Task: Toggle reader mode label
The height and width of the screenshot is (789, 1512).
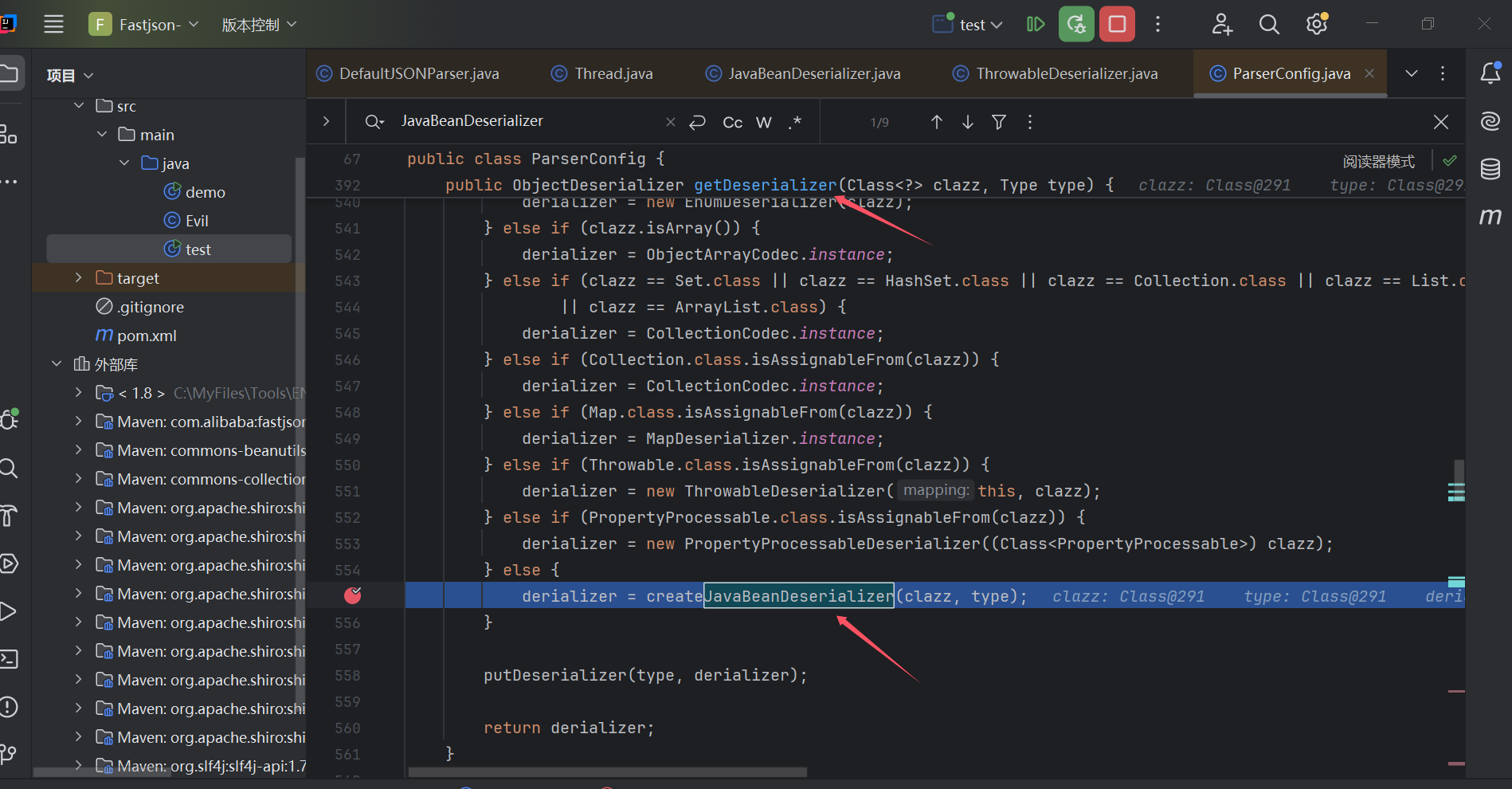Action: 1378,162
